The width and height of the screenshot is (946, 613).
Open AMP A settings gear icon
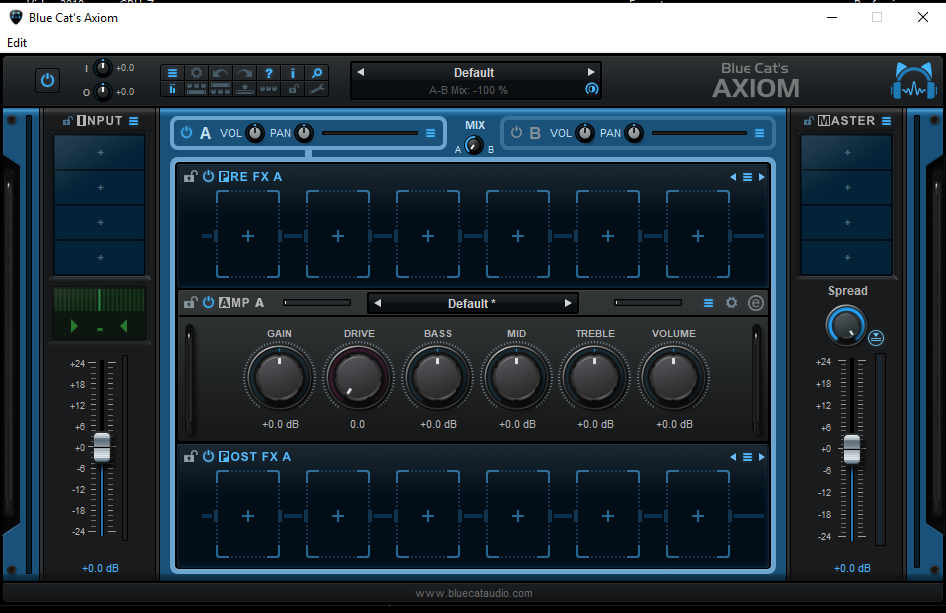tap(731, 303)
